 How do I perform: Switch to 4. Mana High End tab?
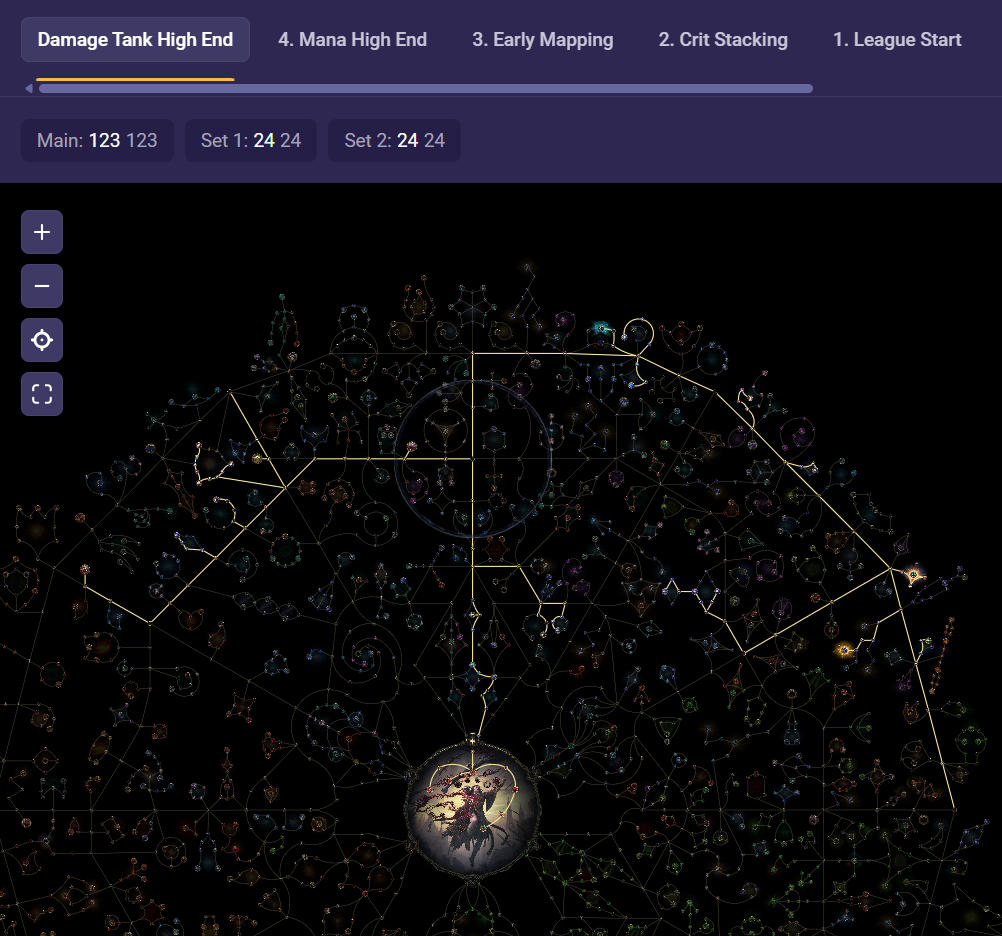pos(352,40)
